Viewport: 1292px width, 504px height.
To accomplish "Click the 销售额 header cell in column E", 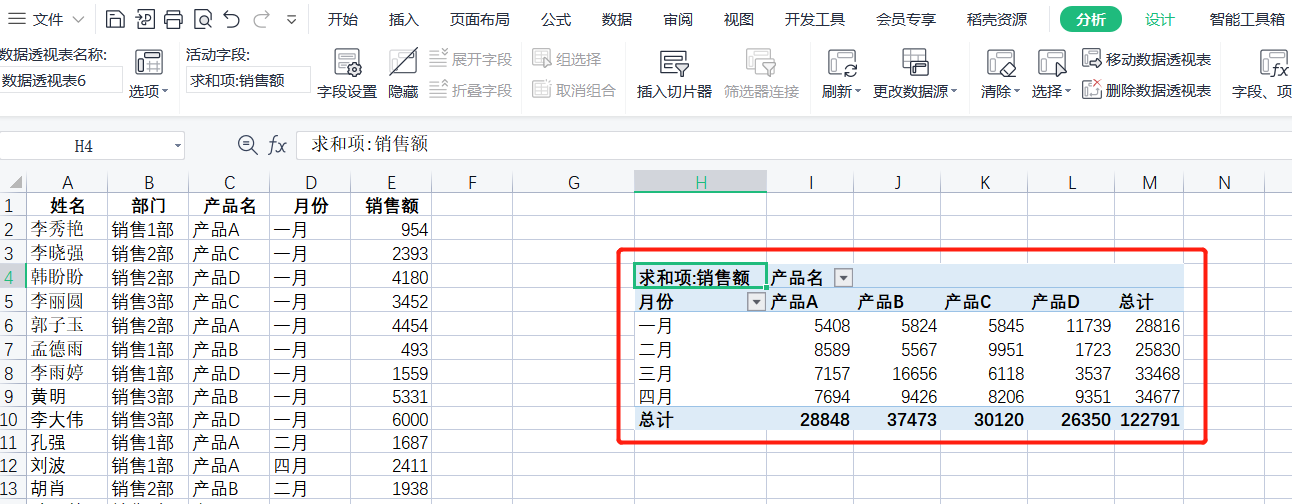I will point(391,206).
